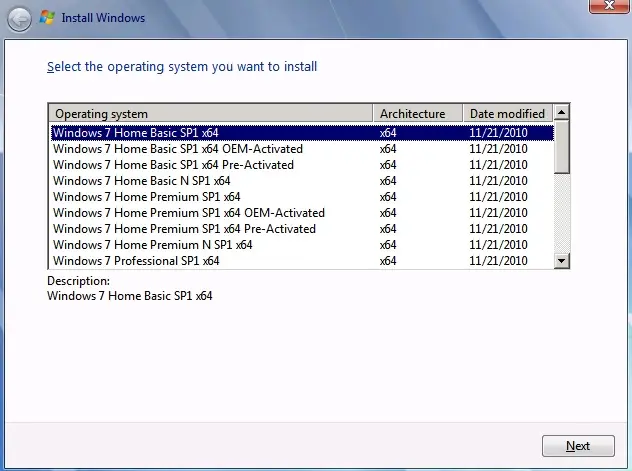Go back using the round back arrow
Image resolution: width=632 pixels, height=471 pixels.
pyautogui.click(x=19, y=19)
